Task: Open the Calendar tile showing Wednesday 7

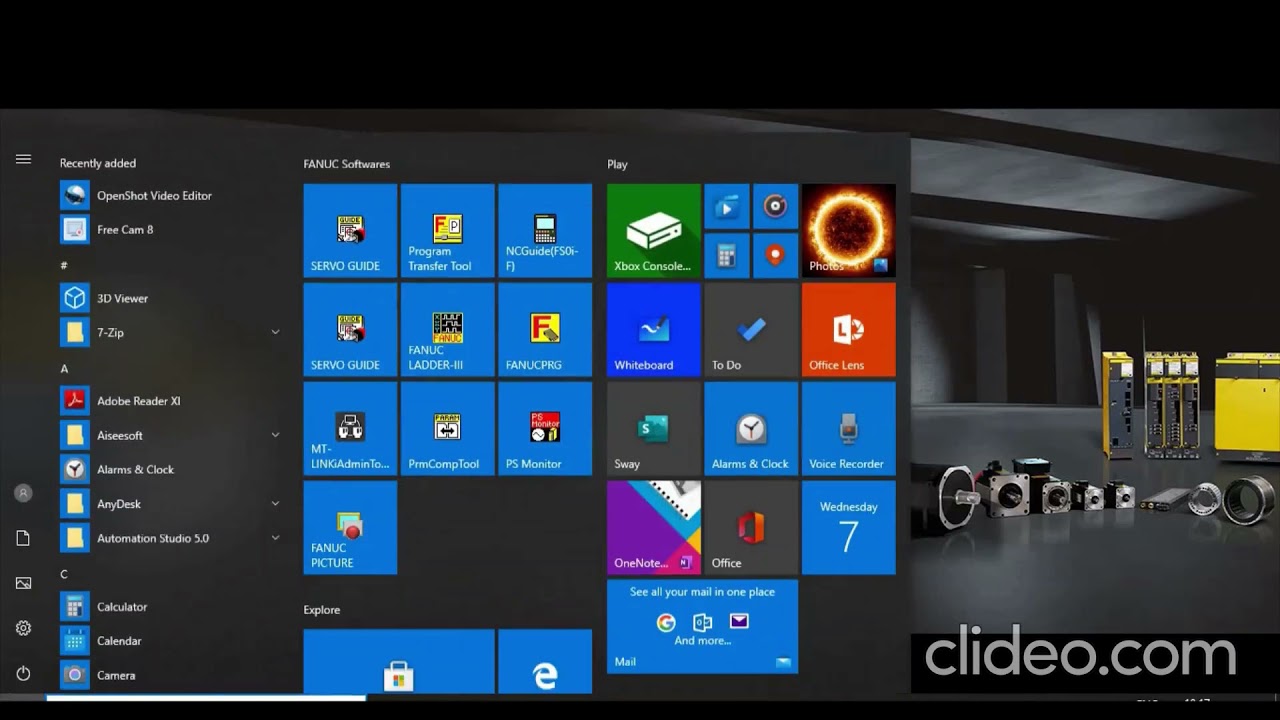Action: (x=848, y=528)
